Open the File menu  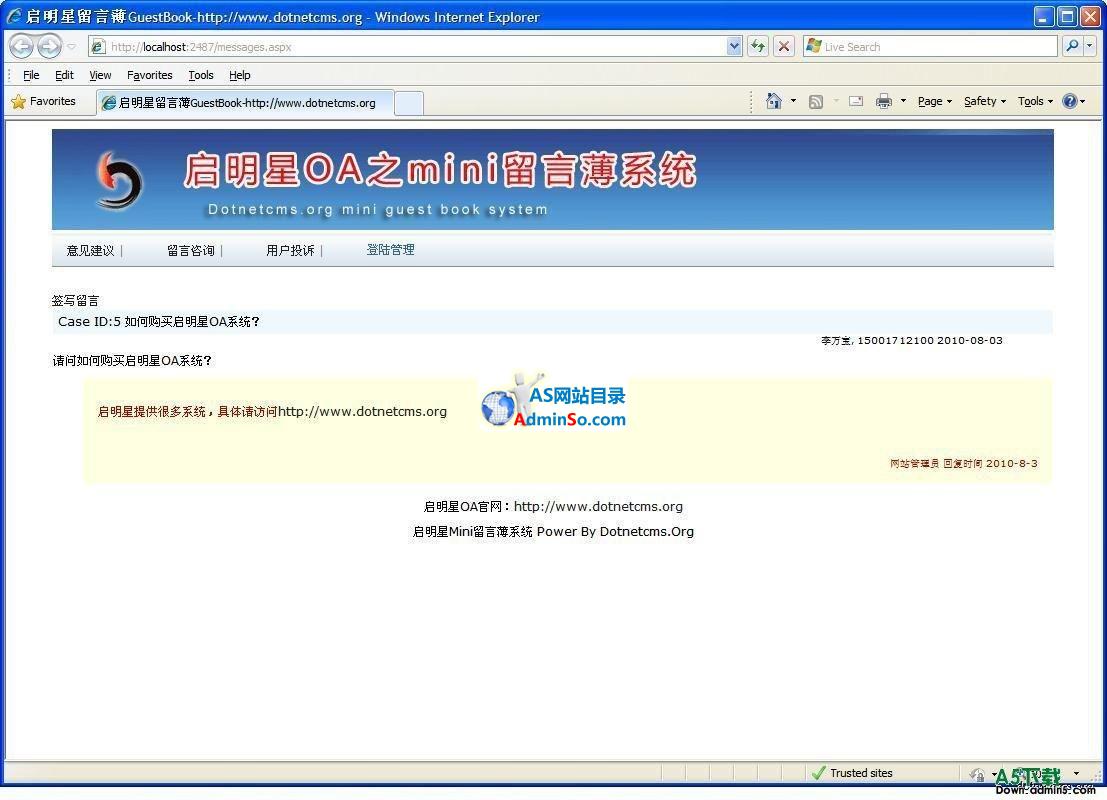click(31, 75)
